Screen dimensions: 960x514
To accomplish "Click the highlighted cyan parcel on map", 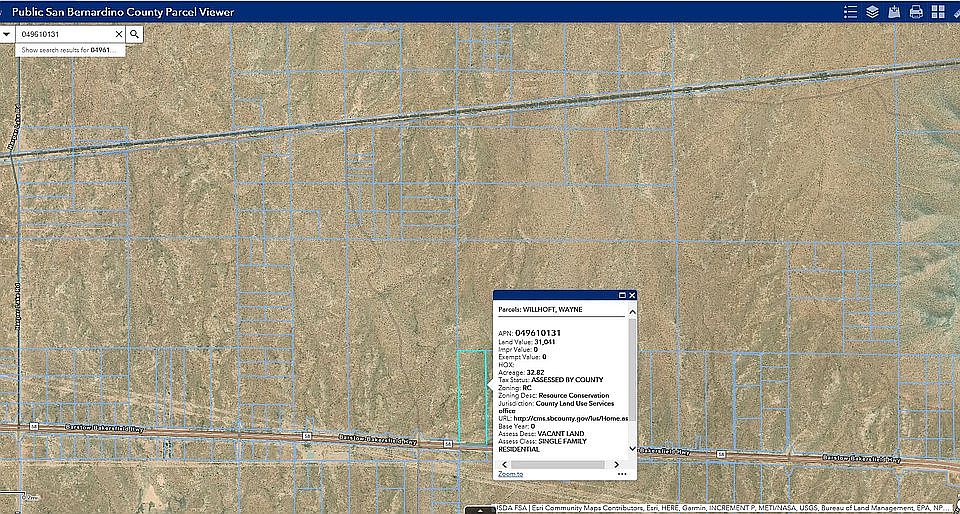I will tap(471, 397).
